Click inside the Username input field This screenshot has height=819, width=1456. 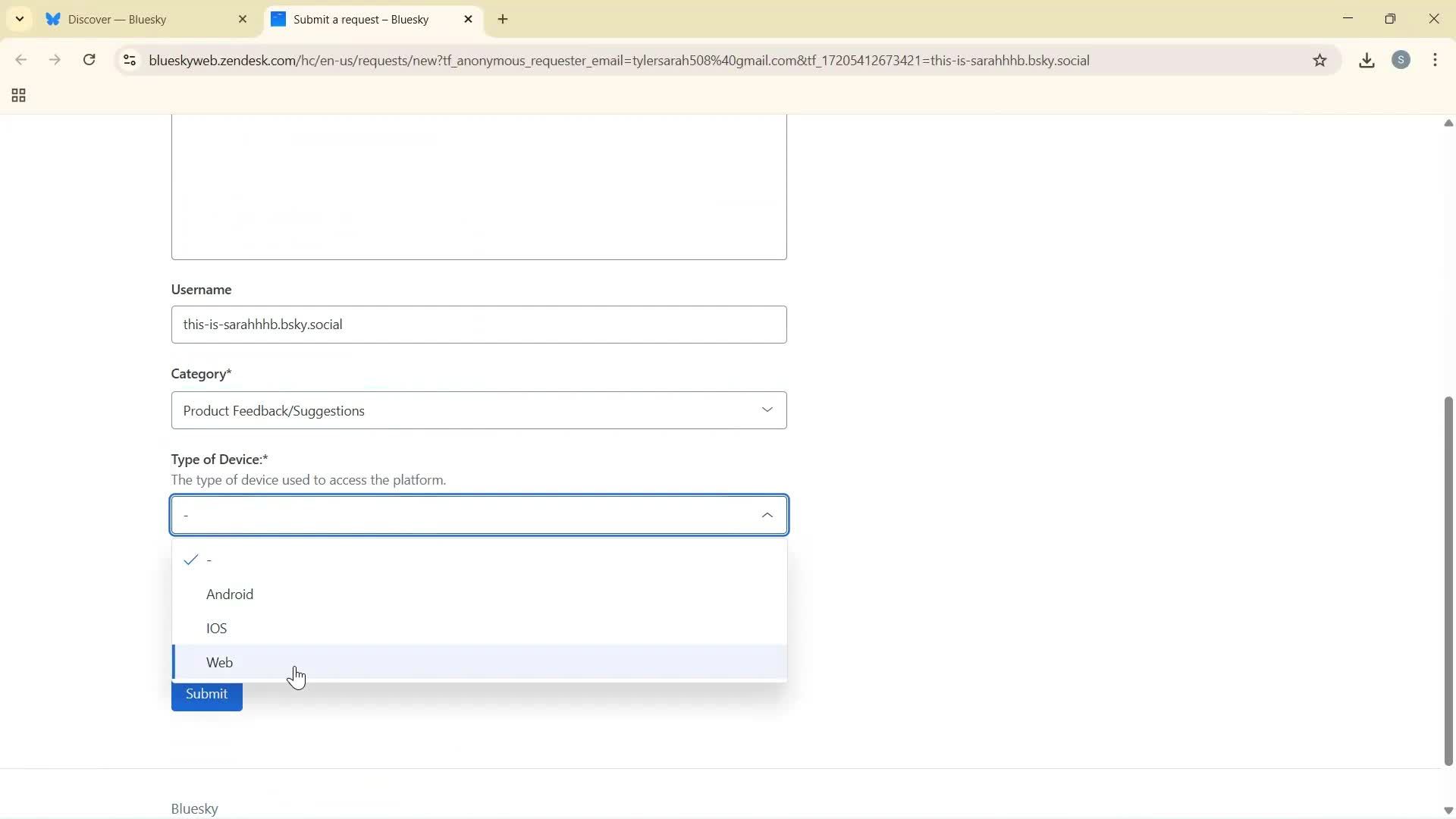479,325
